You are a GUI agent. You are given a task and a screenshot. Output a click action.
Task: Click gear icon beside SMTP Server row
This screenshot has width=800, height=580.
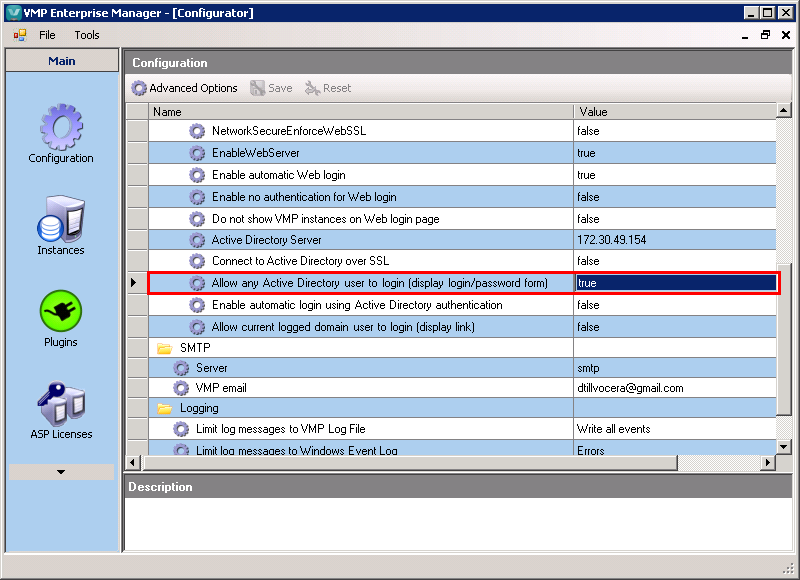[181, 368]
